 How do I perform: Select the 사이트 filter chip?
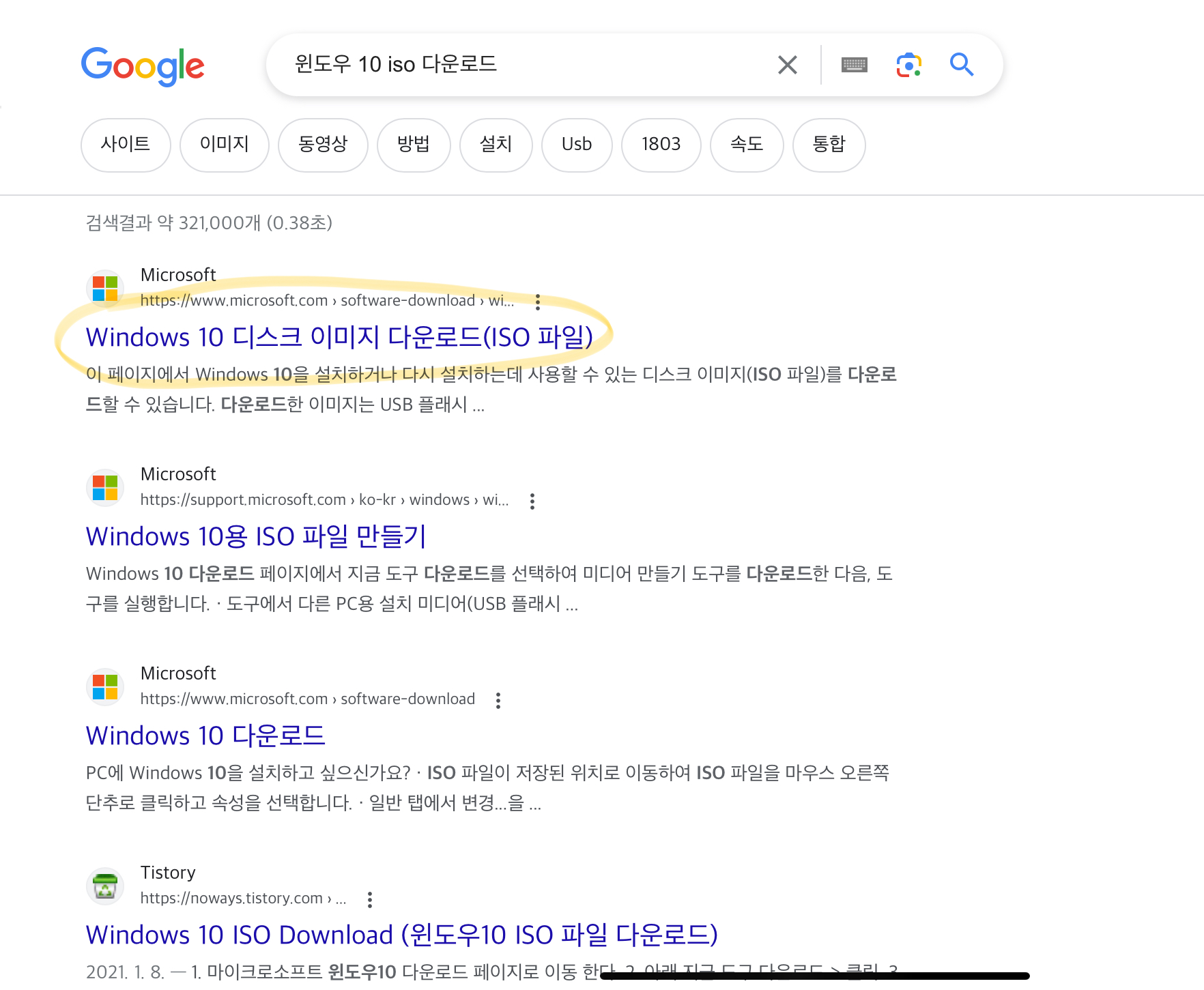point(126,145)
